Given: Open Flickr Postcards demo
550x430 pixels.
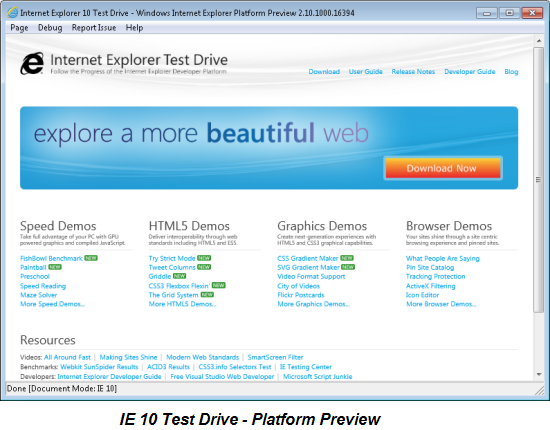Looking at the screenshot, I should pos(301,295).
